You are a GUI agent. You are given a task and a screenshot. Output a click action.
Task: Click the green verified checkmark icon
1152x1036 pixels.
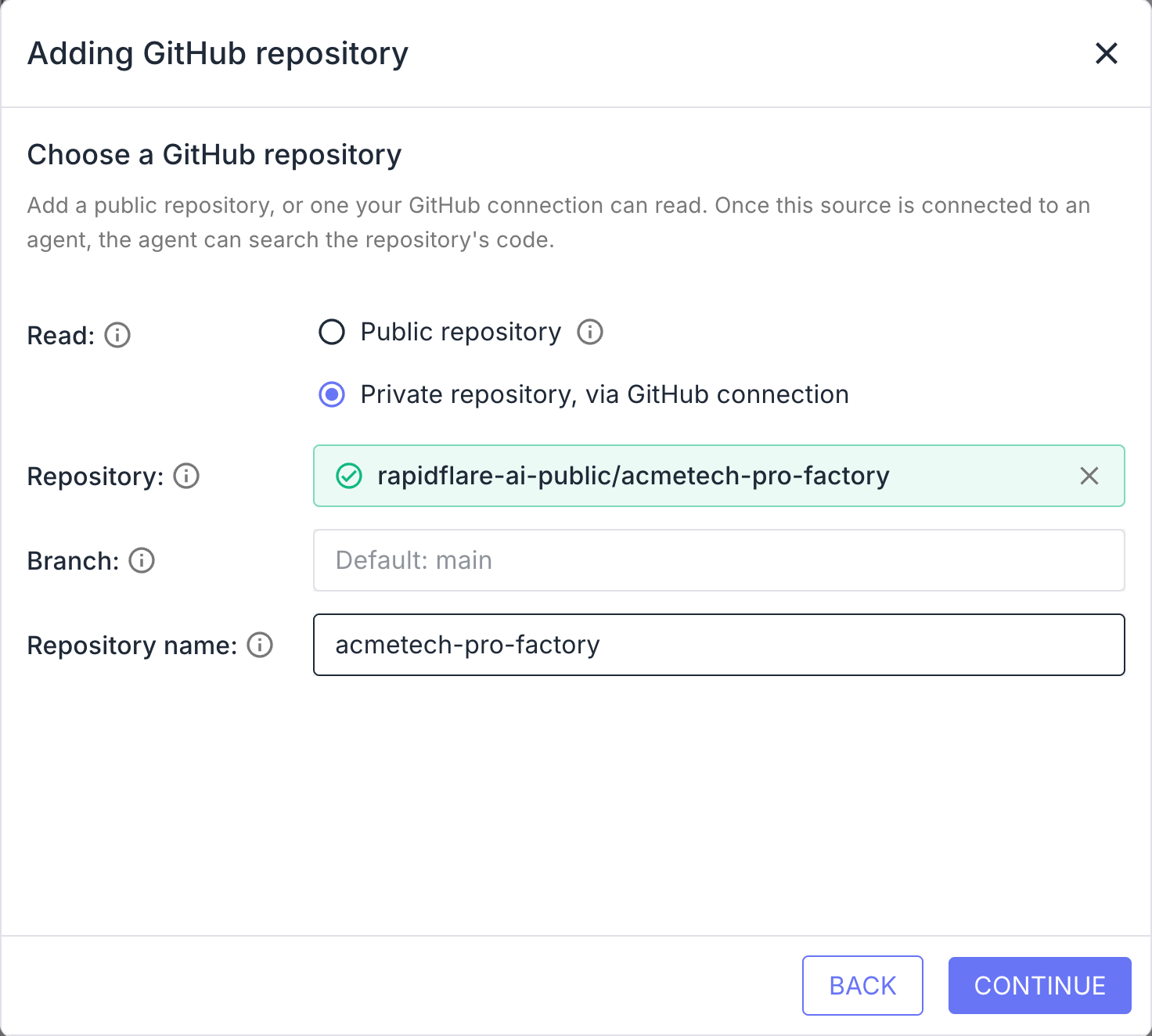(349, 476)
